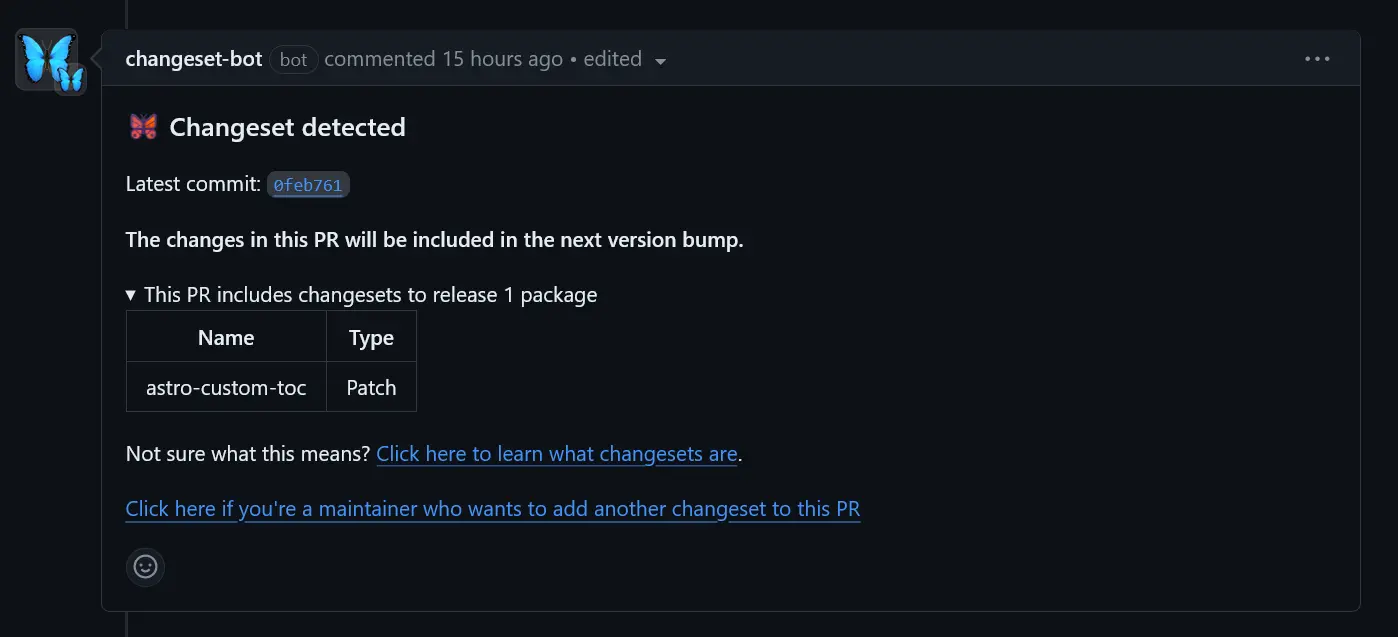Image resolution: width=1398 pixels, height=637 pixels.
Task: Click the "Type" column header
Action: click(371, 338)
